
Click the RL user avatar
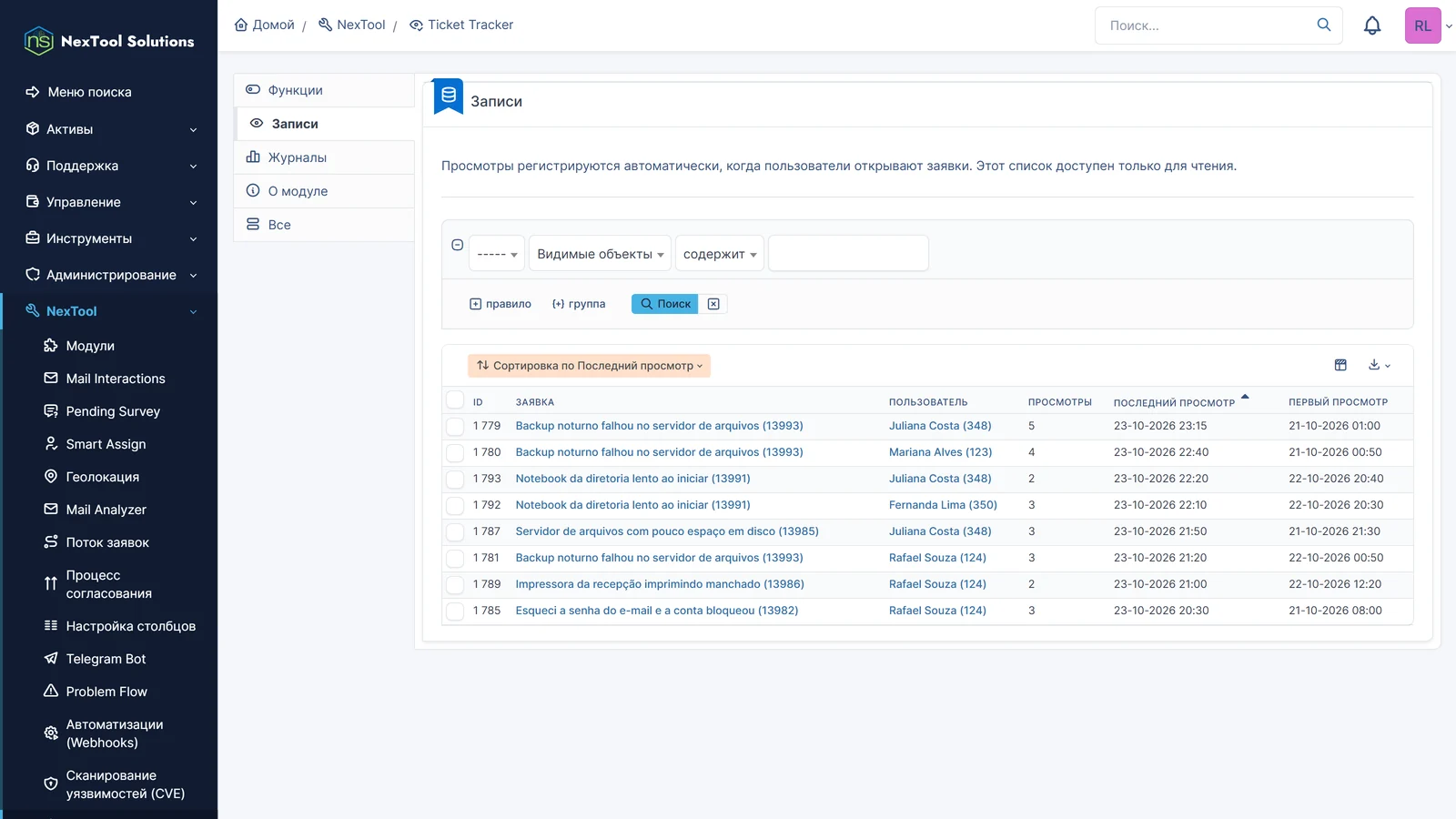(1422, 25)
